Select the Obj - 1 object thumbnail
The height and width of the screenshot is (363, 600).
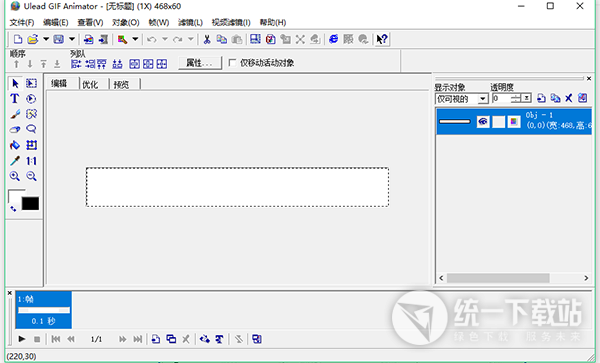click(x=455, y=122)
